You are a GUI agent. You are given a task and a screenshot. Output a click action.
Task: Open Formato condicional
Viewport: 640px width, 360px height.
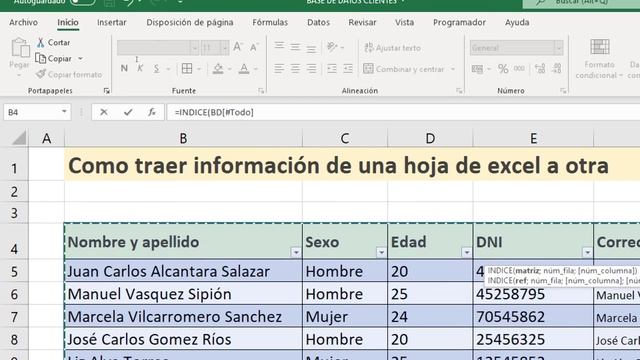599,58
